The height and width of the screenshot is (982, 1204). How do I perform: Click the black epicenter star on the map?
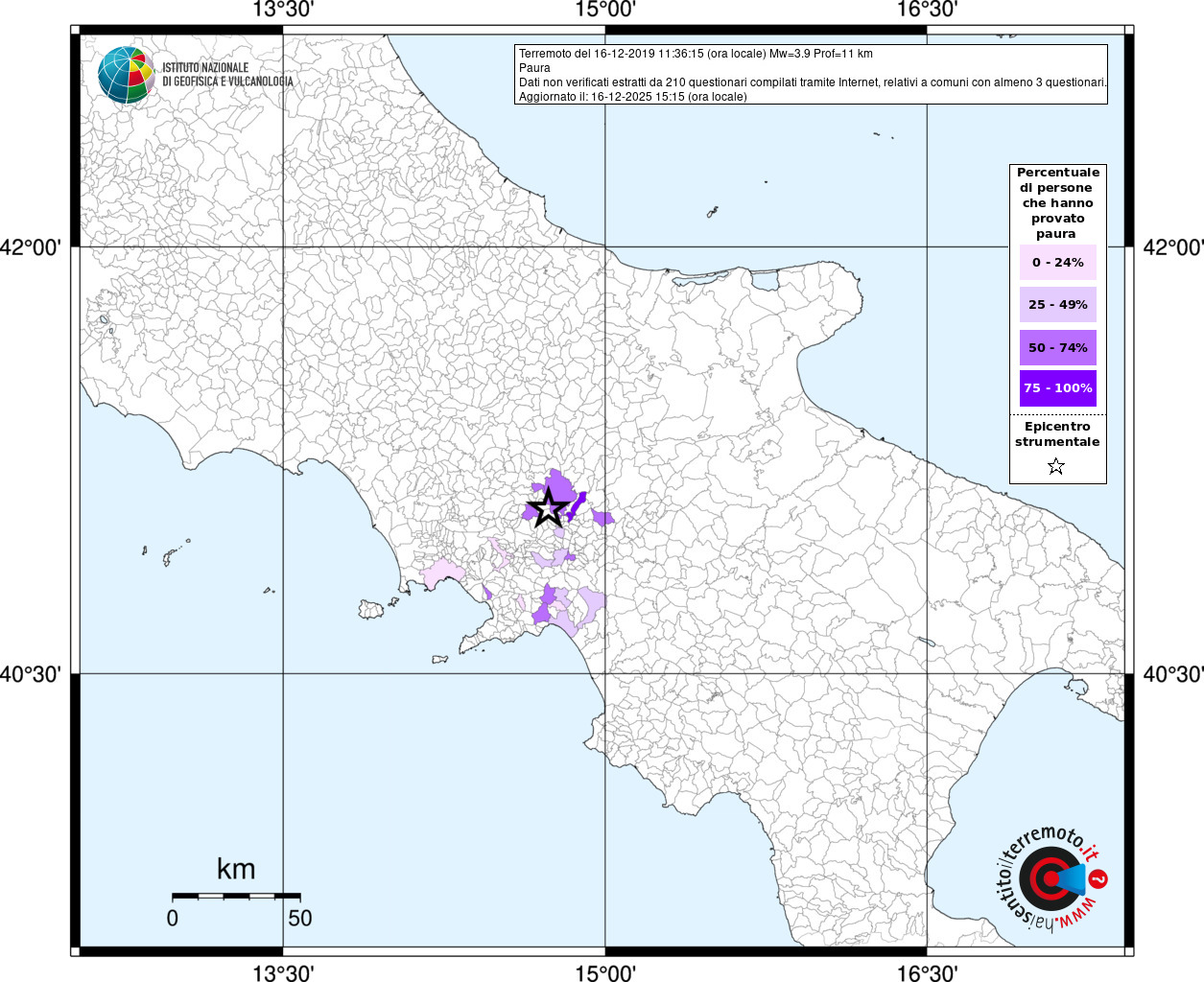(548, 507)
